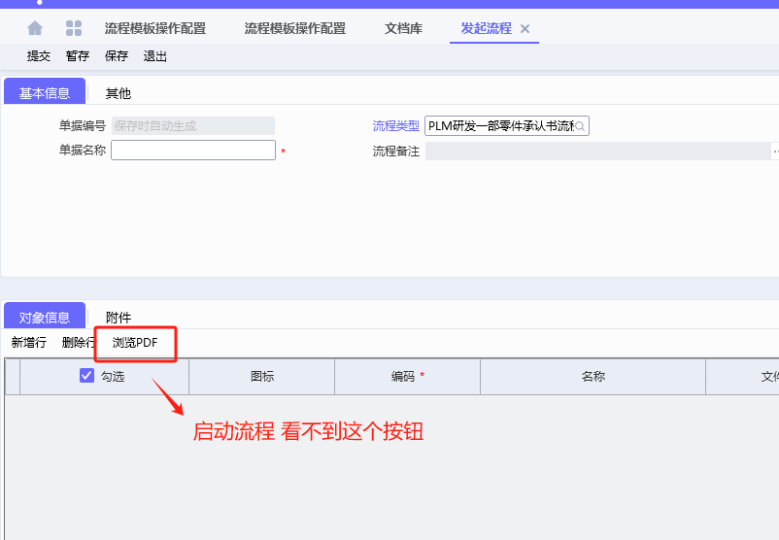Click search icon in 流程类型 field

pyautogui.click(x=580, y=126)
